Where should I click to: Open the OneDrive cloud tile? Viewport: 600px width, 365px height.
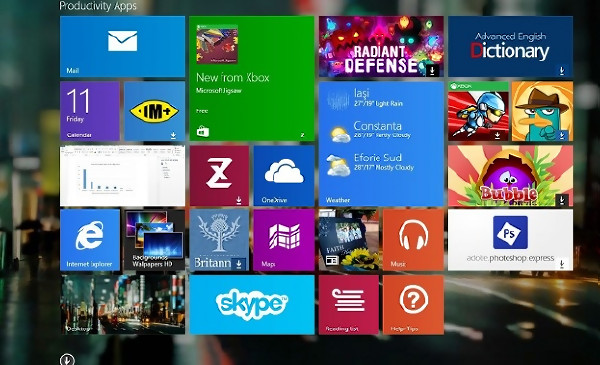click(x=284, y=176)
